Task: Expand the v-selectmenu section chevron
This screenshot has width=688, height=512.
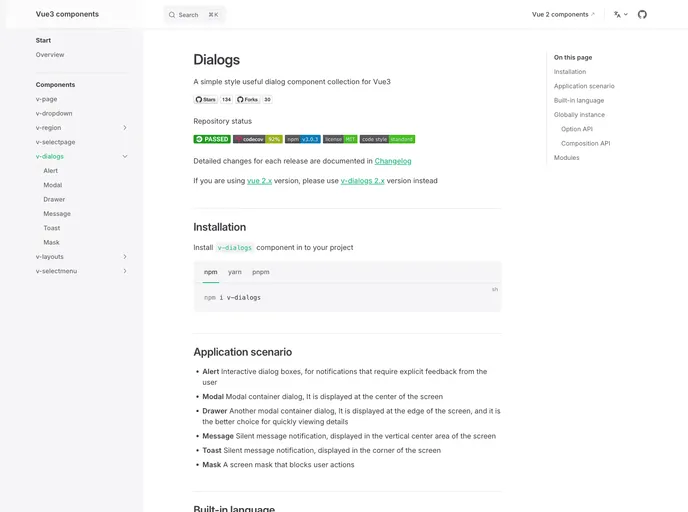Action: pyautogui.click(x=125, y=271)
